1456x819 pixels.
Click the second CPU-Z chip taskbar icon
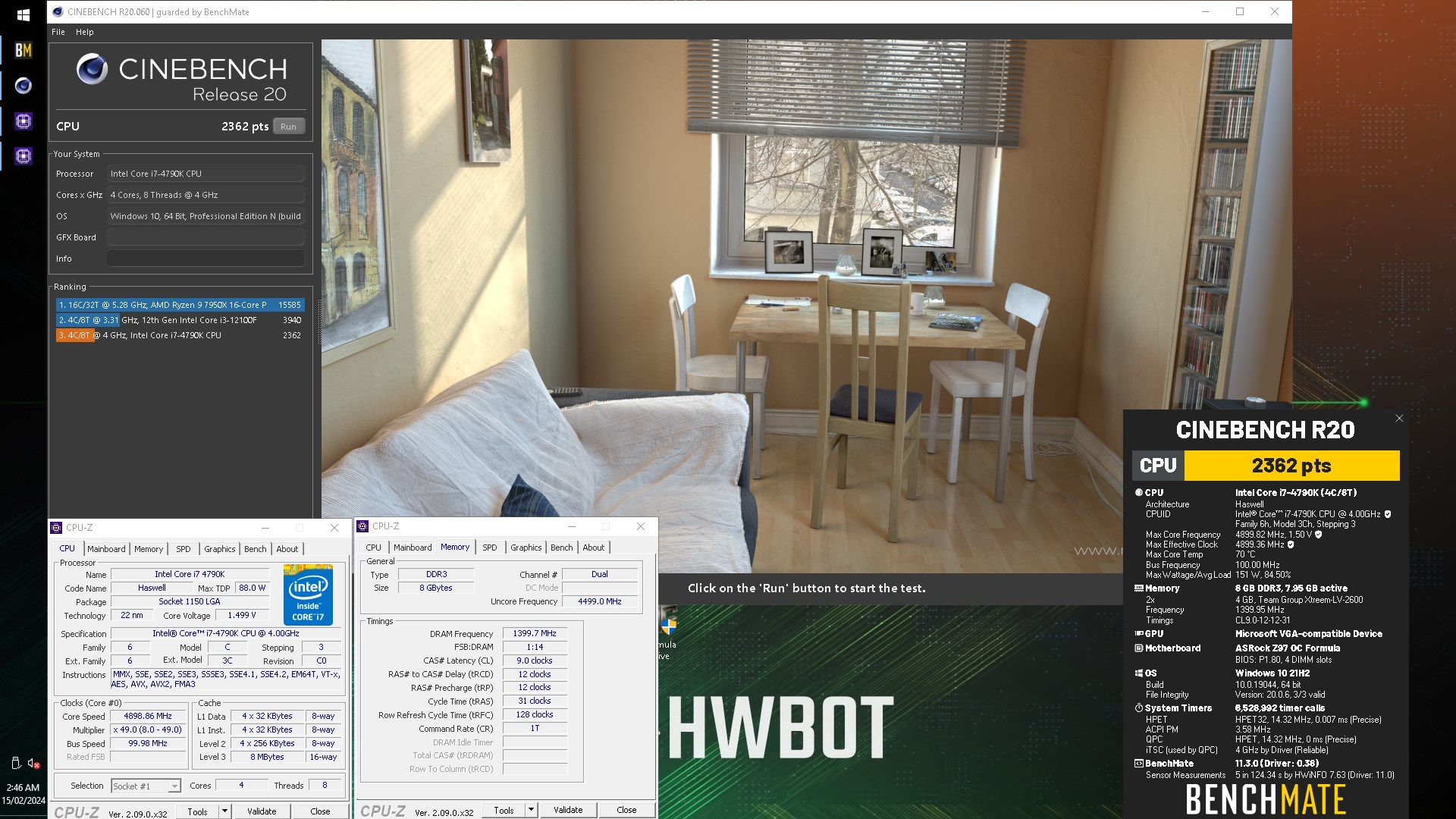point(24,156)
